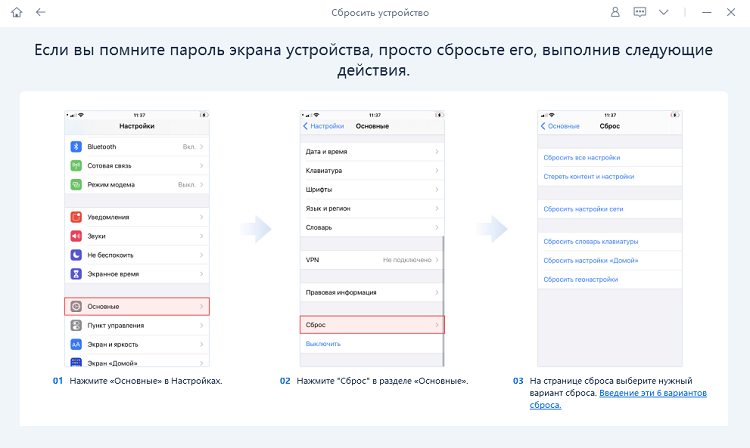Click the step text Нажмите "Сброс" в разделе «Основные»
This screenshot has height=448, width=750.
(382, 381)
